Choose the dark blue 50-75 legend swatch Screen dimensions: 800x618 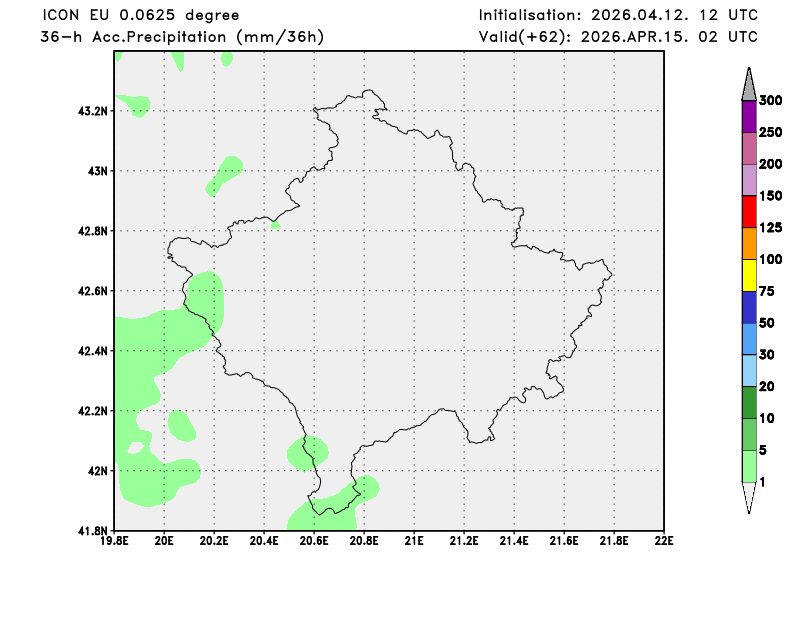(748, 307)
